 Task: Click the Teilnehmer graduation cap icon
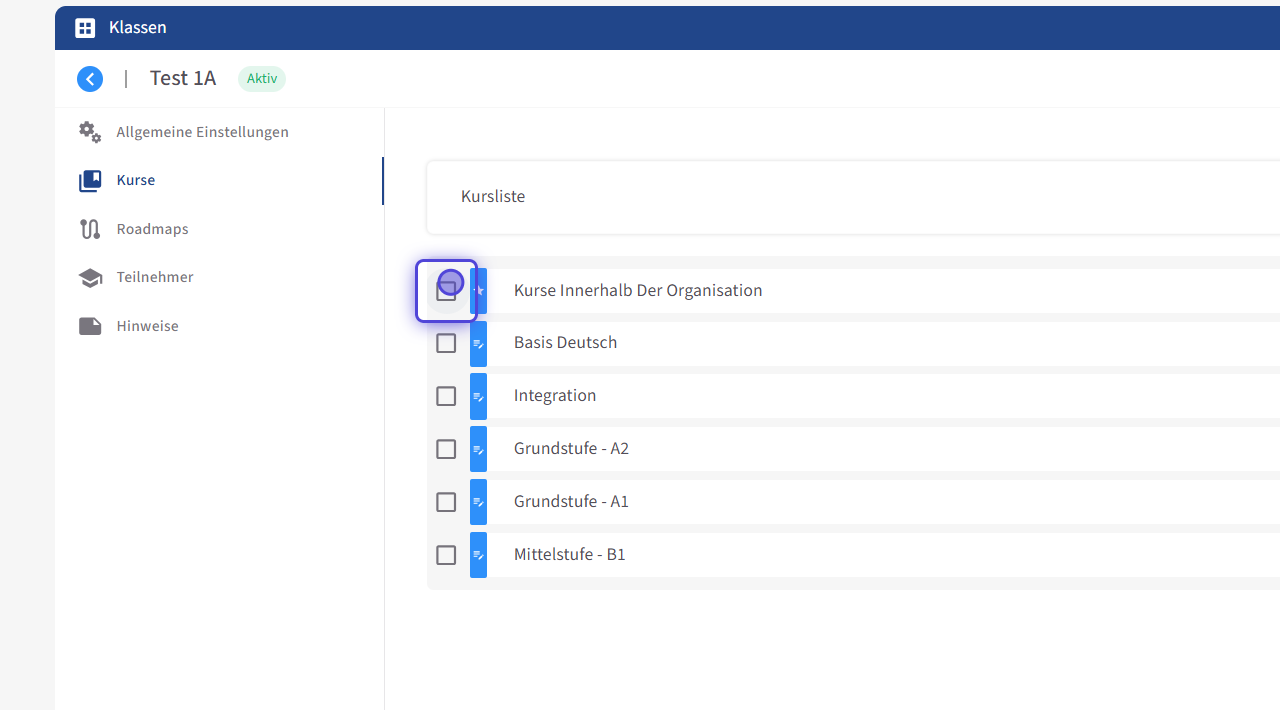pyautogui.click(x=90, y=278)
